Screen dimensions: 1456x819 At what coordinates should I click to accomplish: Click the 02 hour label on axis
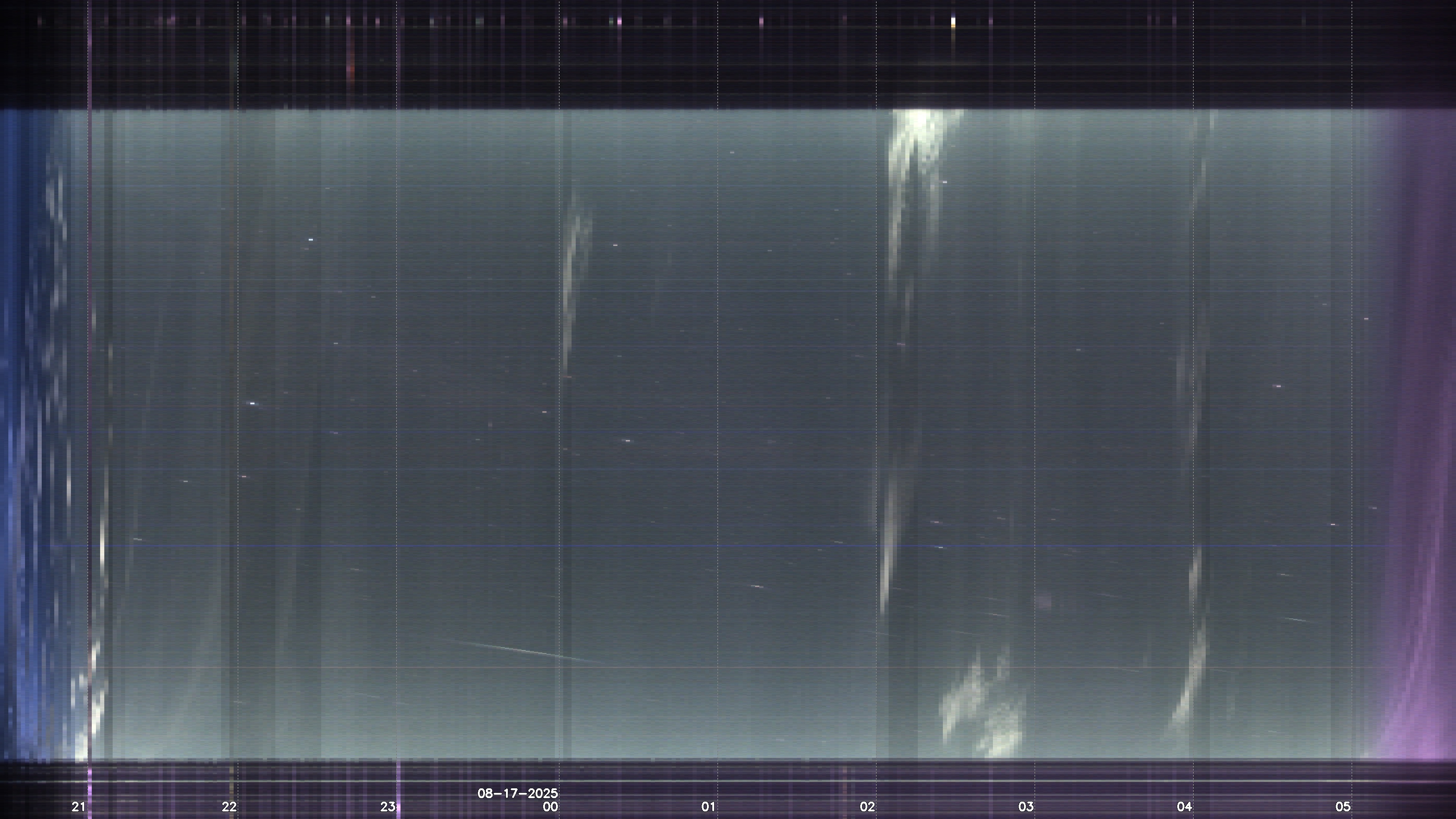pyautogui.click(x=867, y=807)
